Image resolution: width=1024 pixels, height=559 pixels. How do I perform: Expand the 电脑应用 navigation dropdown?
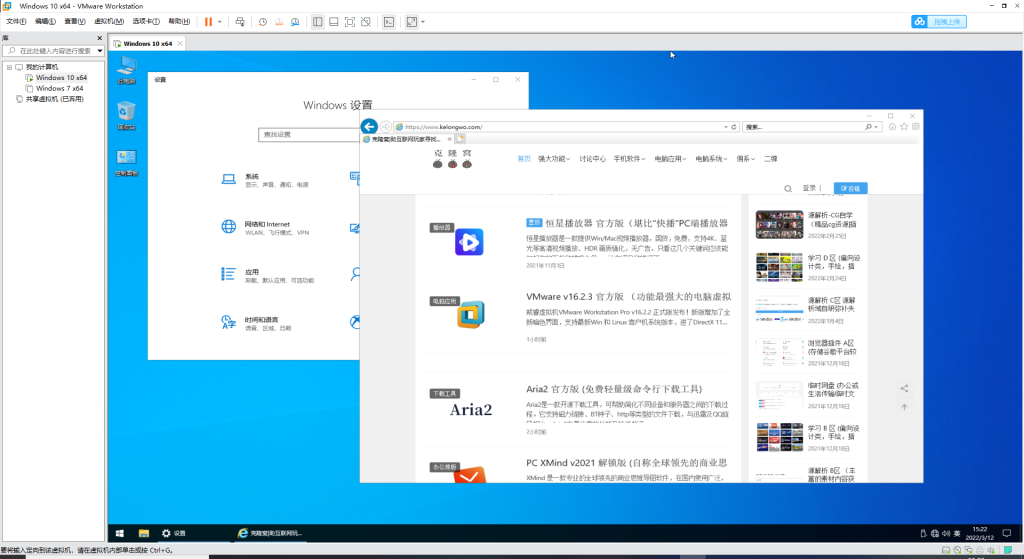pyautogui.click(x=670, y=159)
